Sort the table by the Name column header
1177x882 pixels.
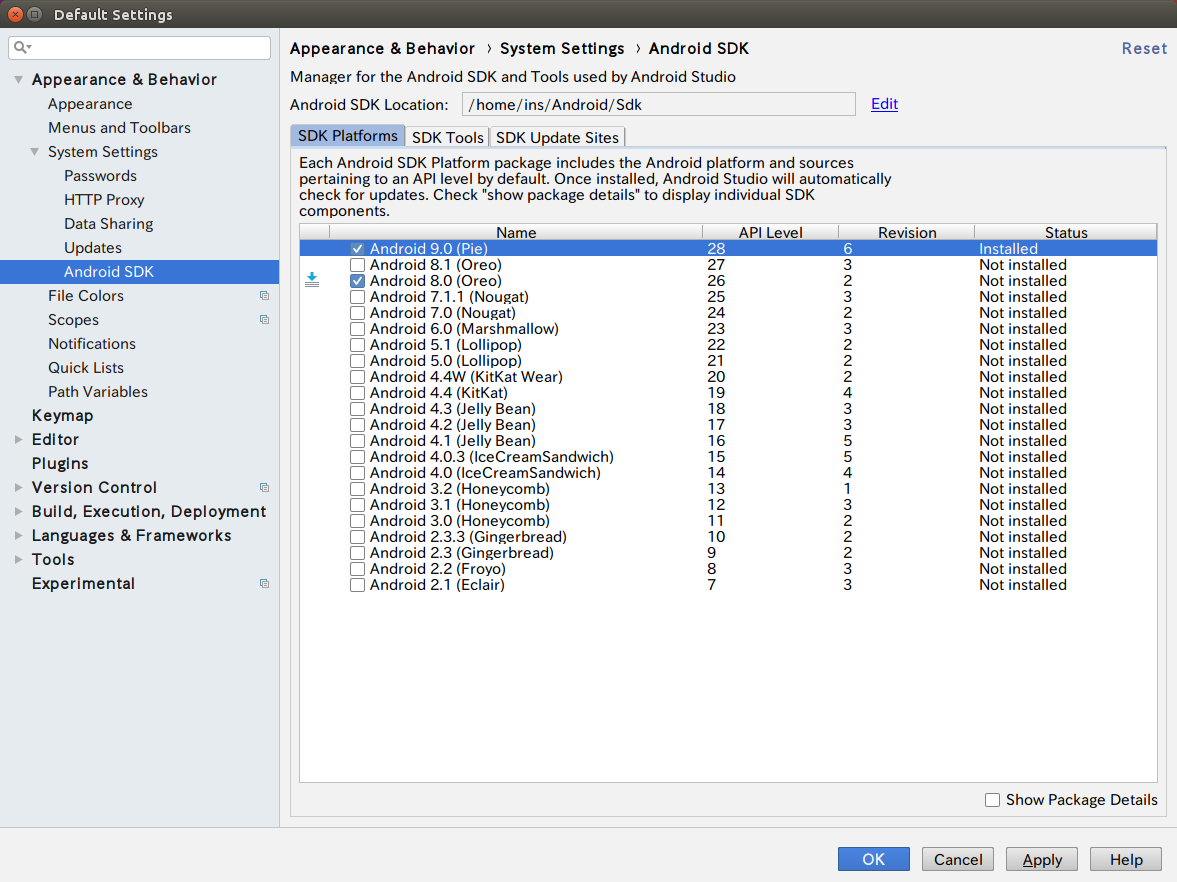tap(516, 232)
